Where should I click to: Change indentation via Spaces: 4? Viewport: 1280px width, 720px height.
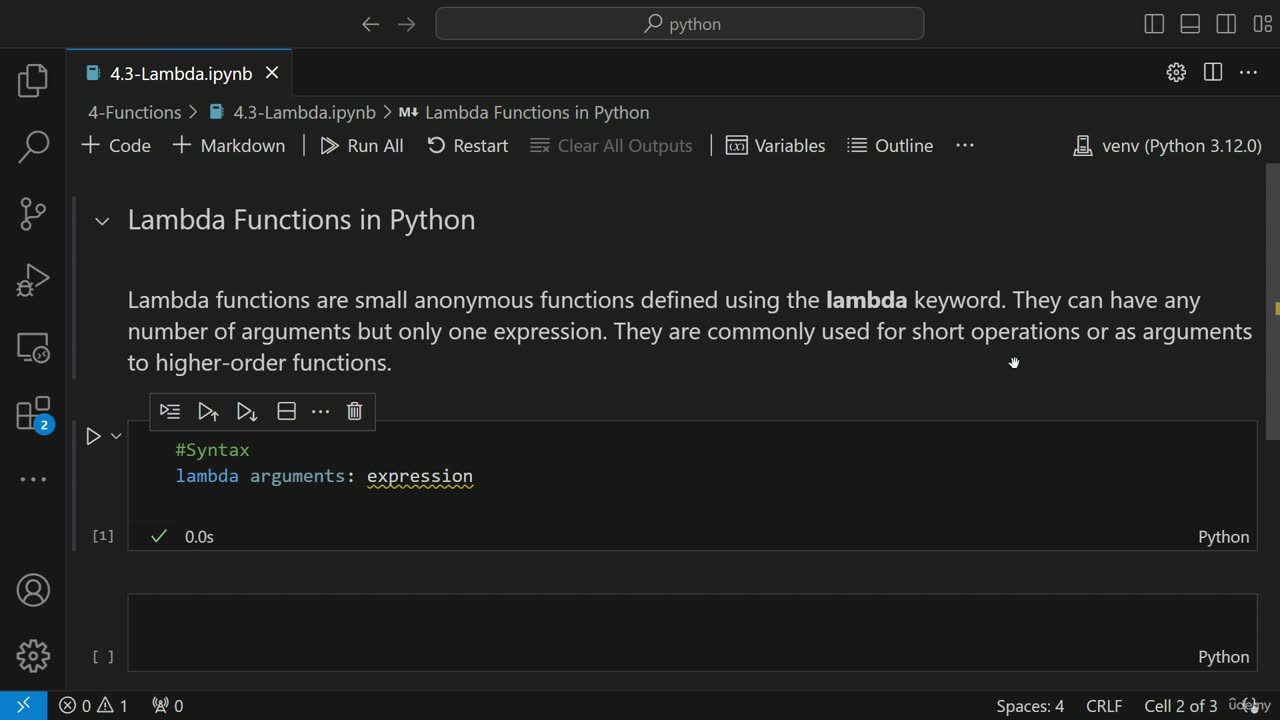(1030, 705)
